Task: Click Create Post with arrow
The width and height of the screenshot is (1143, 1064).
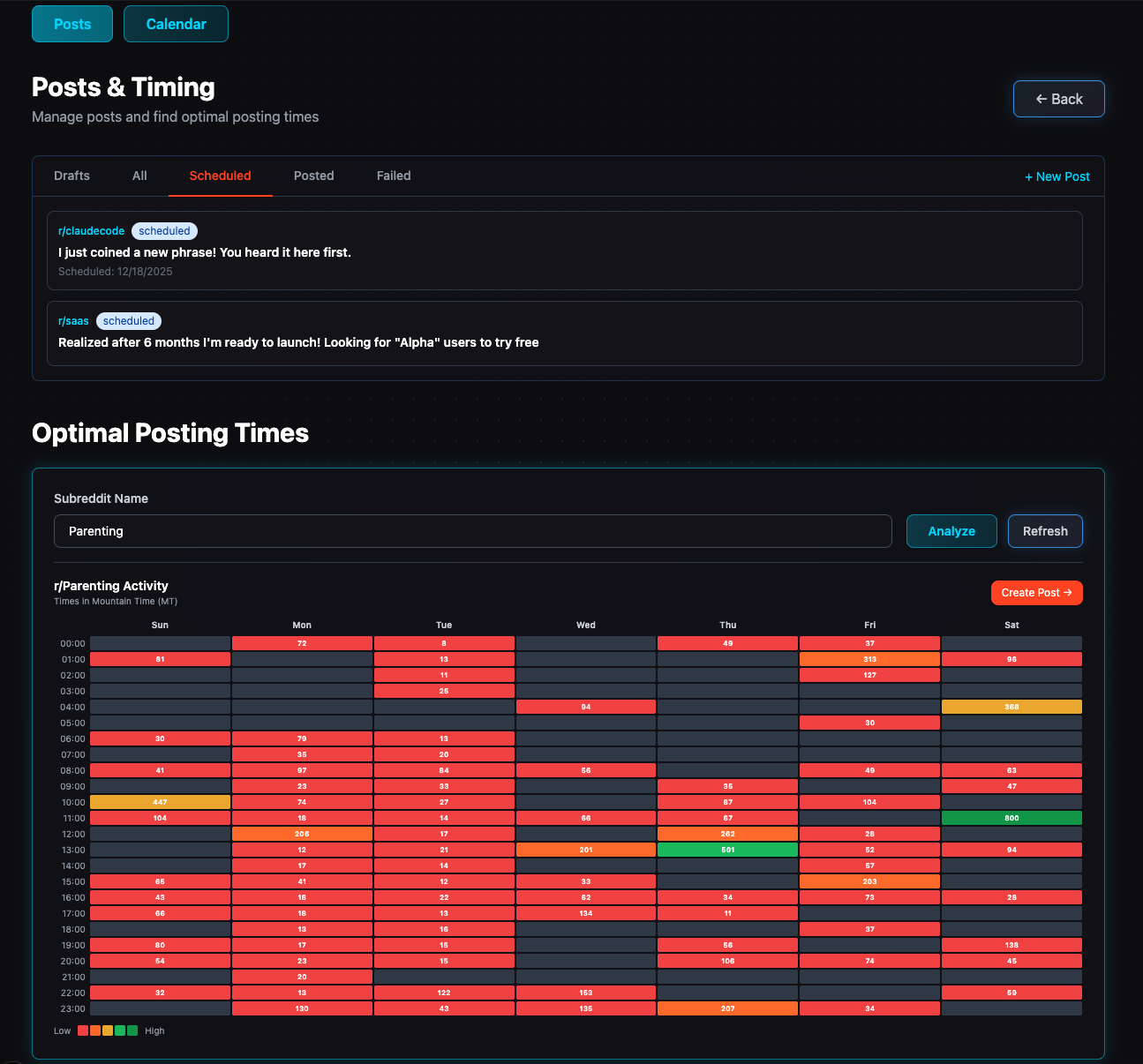Action: (1036, 593)
